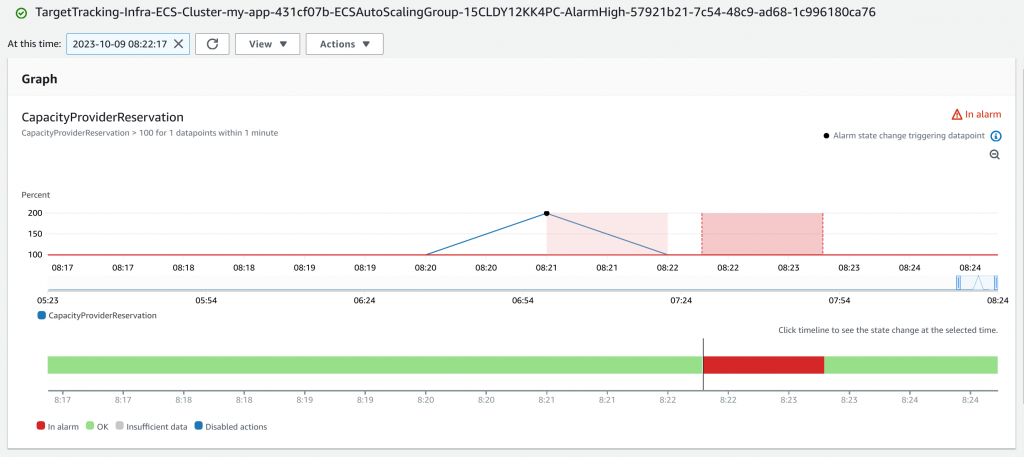Click the left handle of range slider
The width and height of the screenshot is (1024, 457).
tap(959, 283)
